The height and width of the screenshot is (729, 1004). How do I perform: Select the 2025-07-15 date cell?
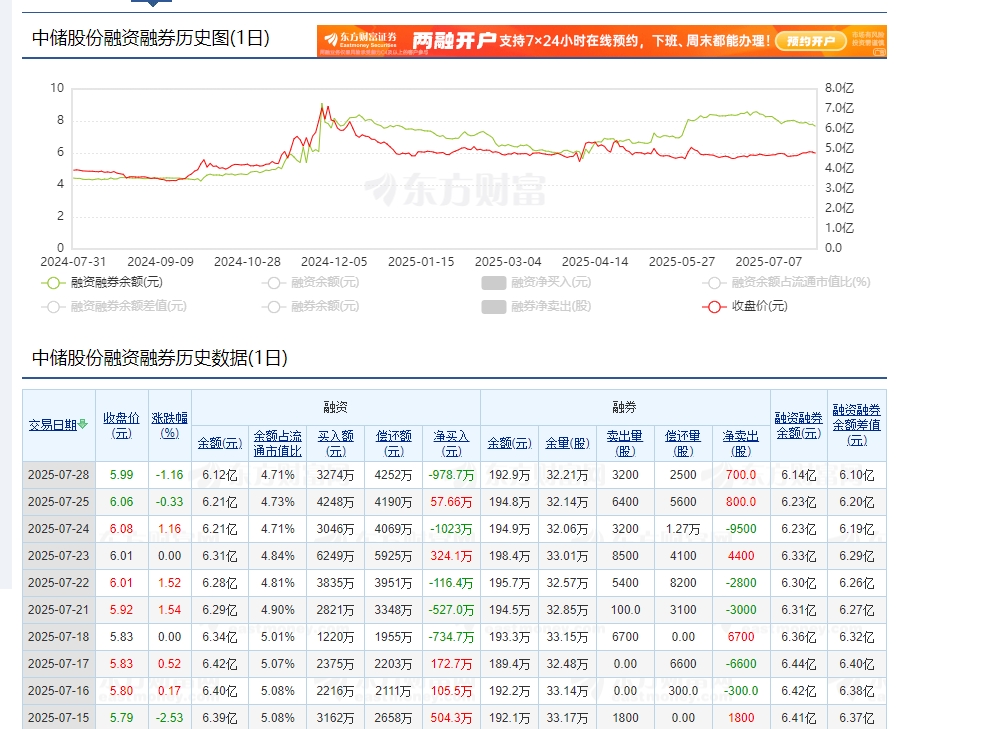(x=59, y=717)
